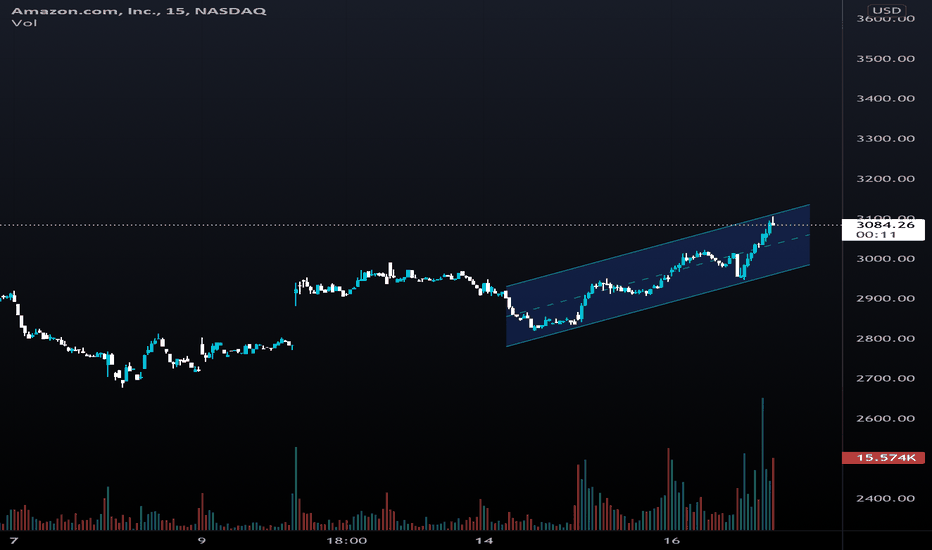Click the date label 16 on time axis
This screenshot has height=550, width=932.
672,540
